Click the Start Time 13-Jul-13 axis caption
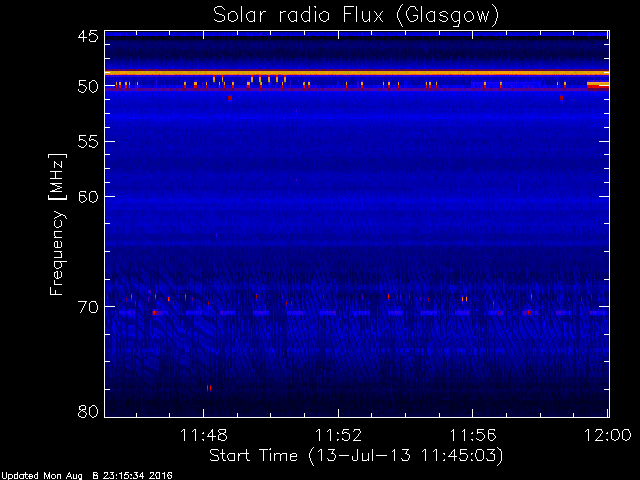640x480 pixels. (x=356, y=456)
